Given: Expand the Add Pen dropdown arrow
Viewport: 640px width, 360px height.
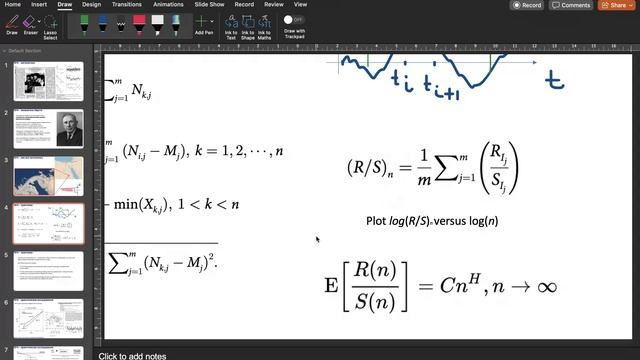Looking at the screenshot, I should pyautogui.click(x=212, y=21).
